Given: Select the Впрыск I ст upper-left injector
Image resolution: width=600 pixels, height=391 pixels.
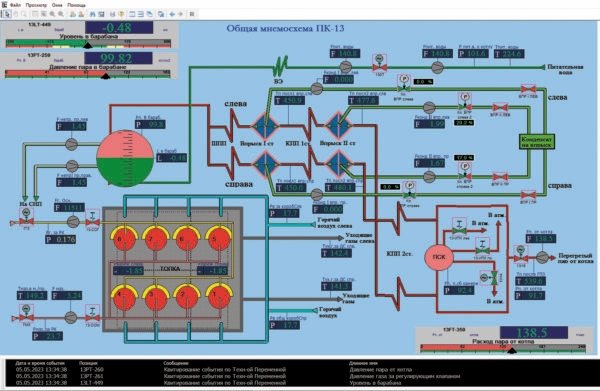Looking at the screenshot, I should coord(265,125).
